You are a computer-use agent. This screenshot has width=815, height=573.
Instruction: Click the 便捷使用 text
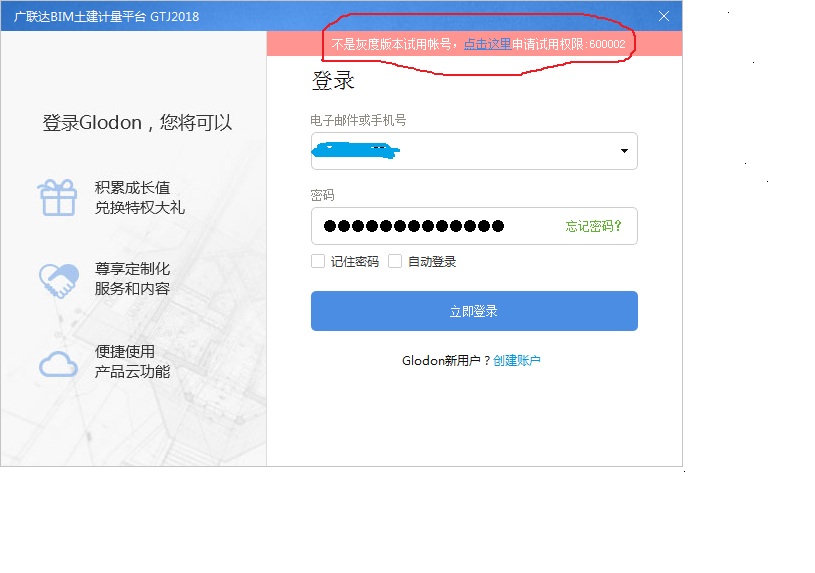[x=125, y=351]
